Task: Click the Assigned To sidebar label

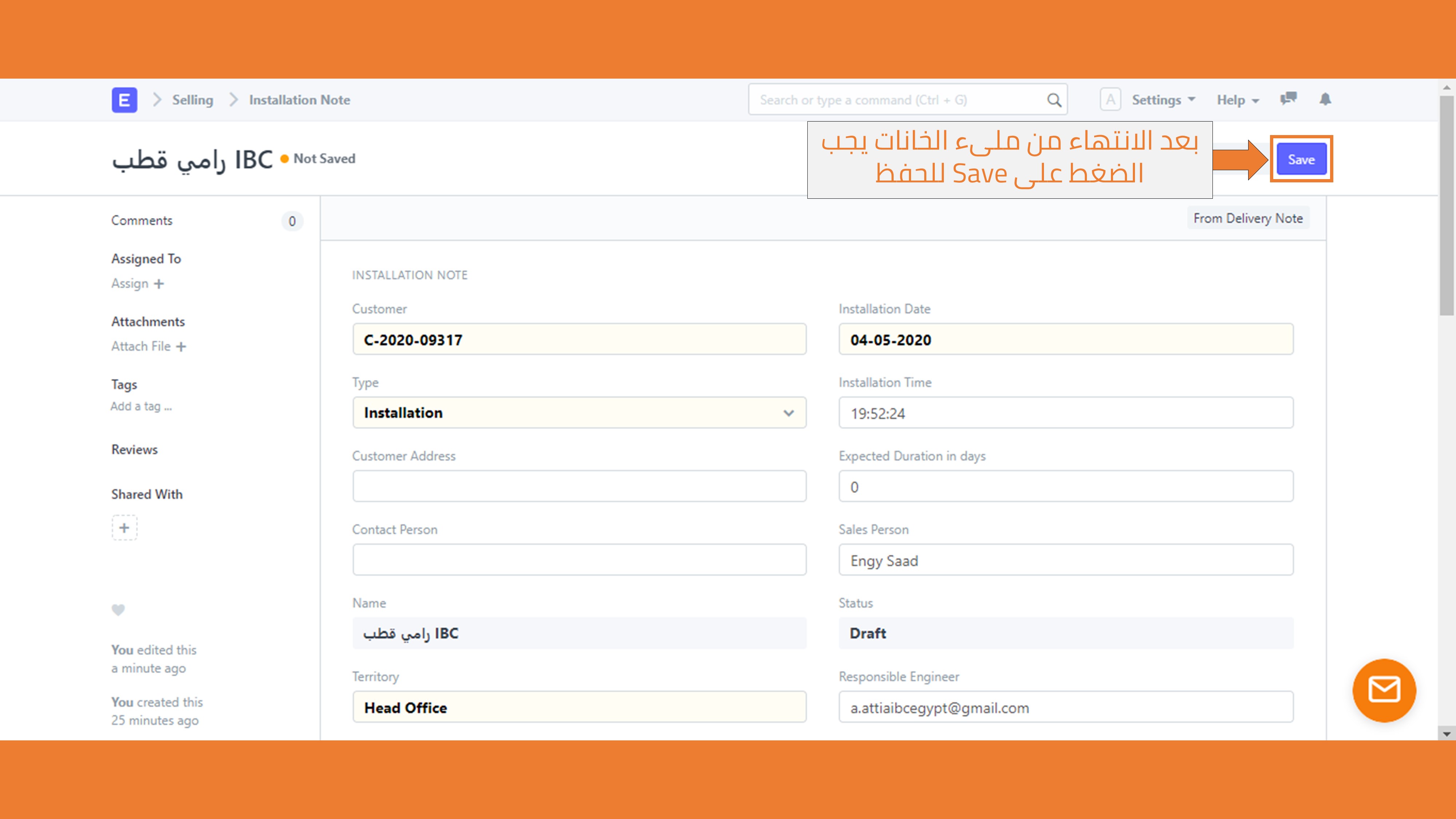Action: click(x=146, y=259)
